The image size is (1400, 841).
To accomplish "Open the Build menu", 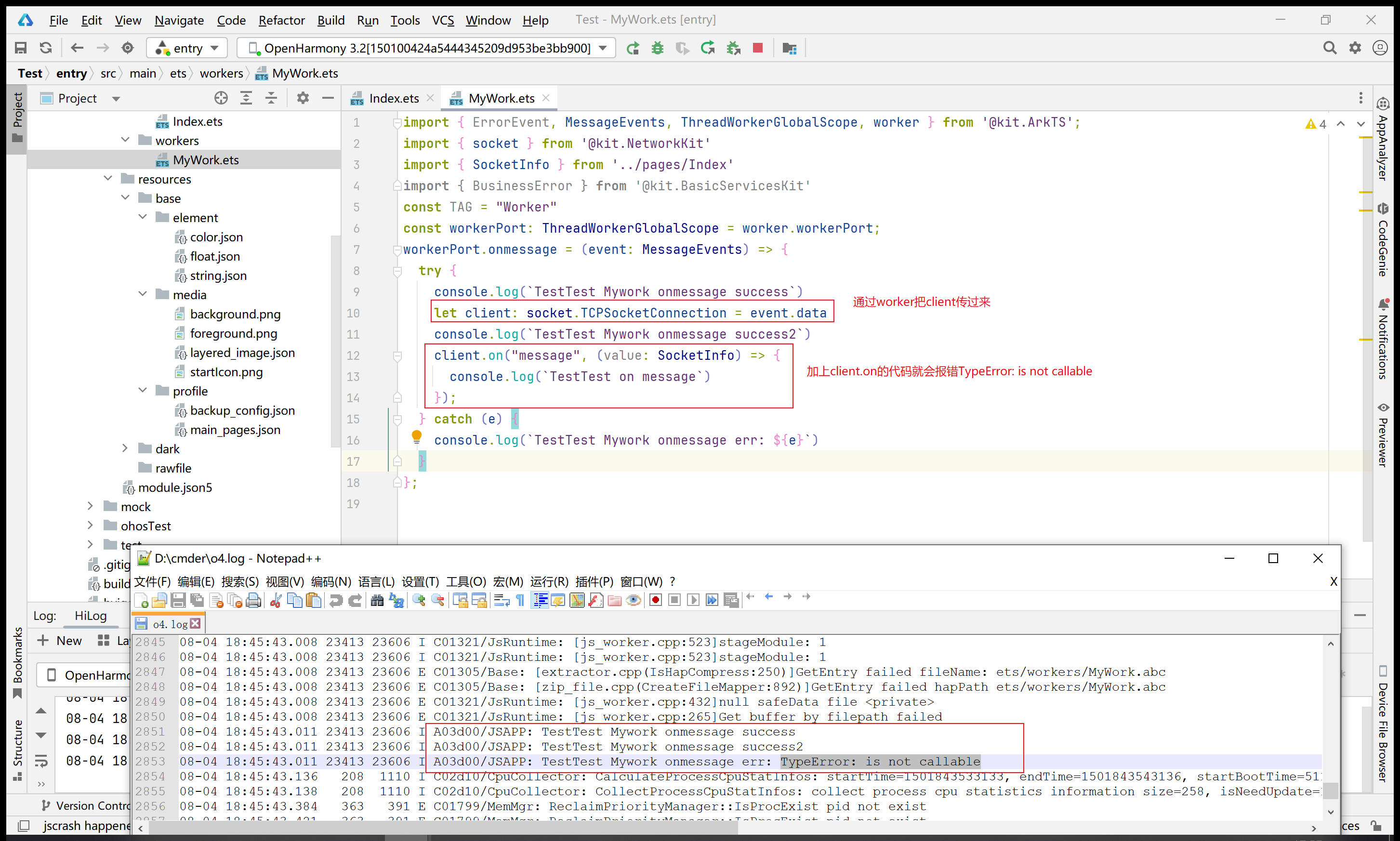I will pyautogui.click(x=331, y=20).
